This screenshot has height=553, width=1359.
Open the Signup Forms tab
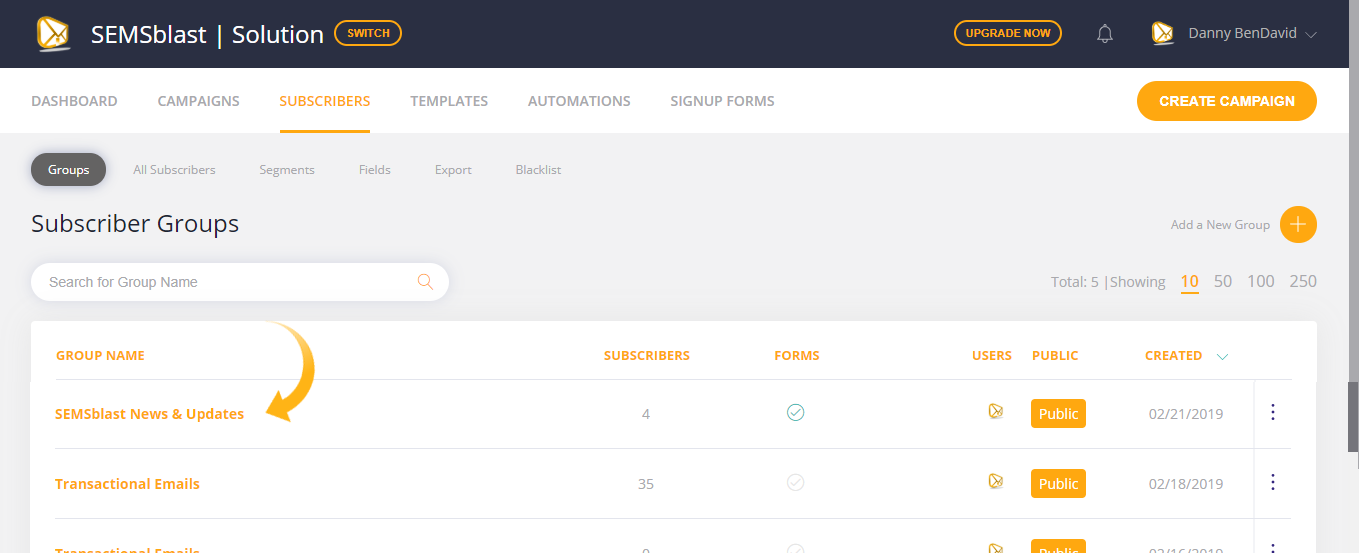click(x=722, y=101)
